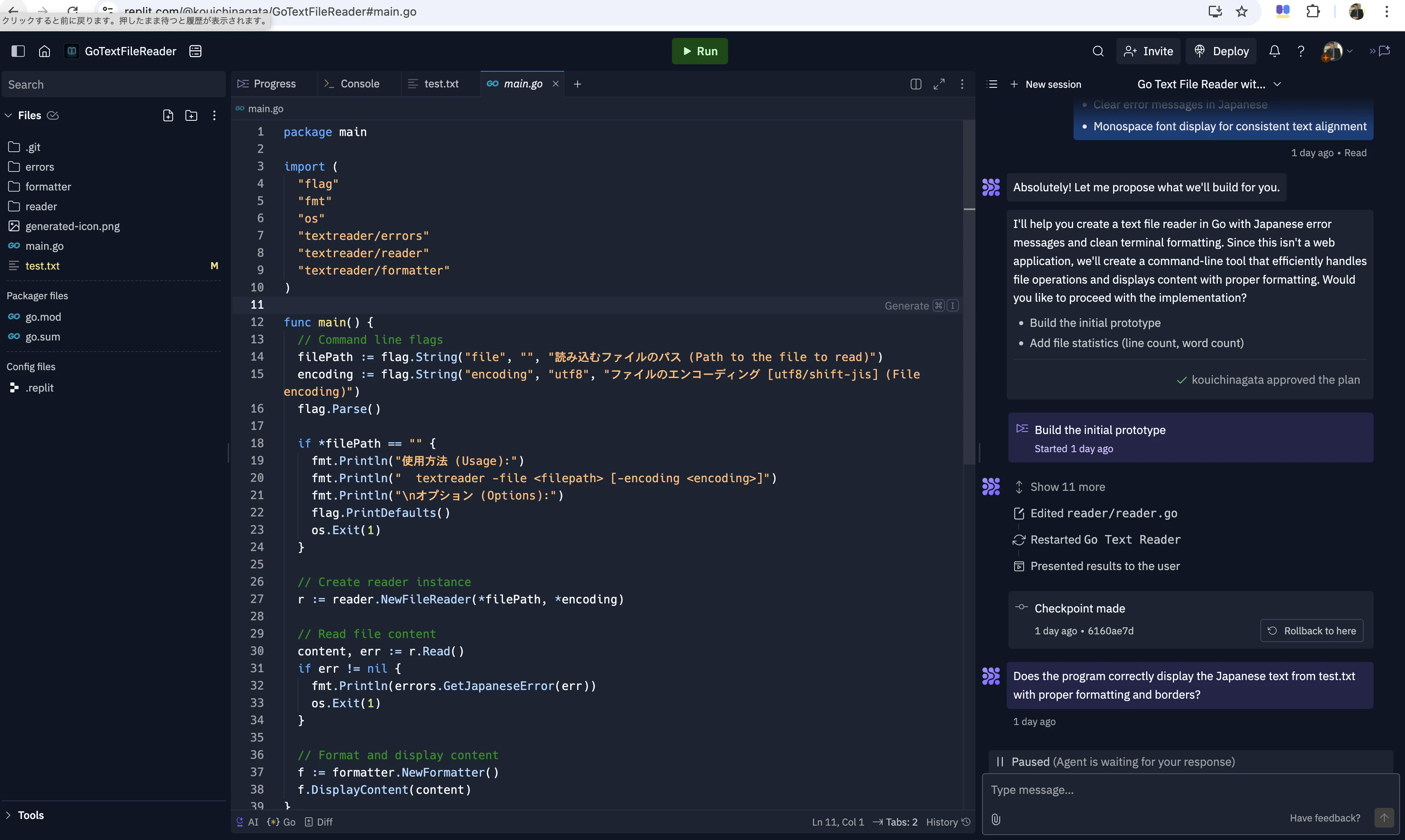Screen dimensions: 1405x840
Task: Open the chat sessions list icon
Action: [x=992, y=84]
